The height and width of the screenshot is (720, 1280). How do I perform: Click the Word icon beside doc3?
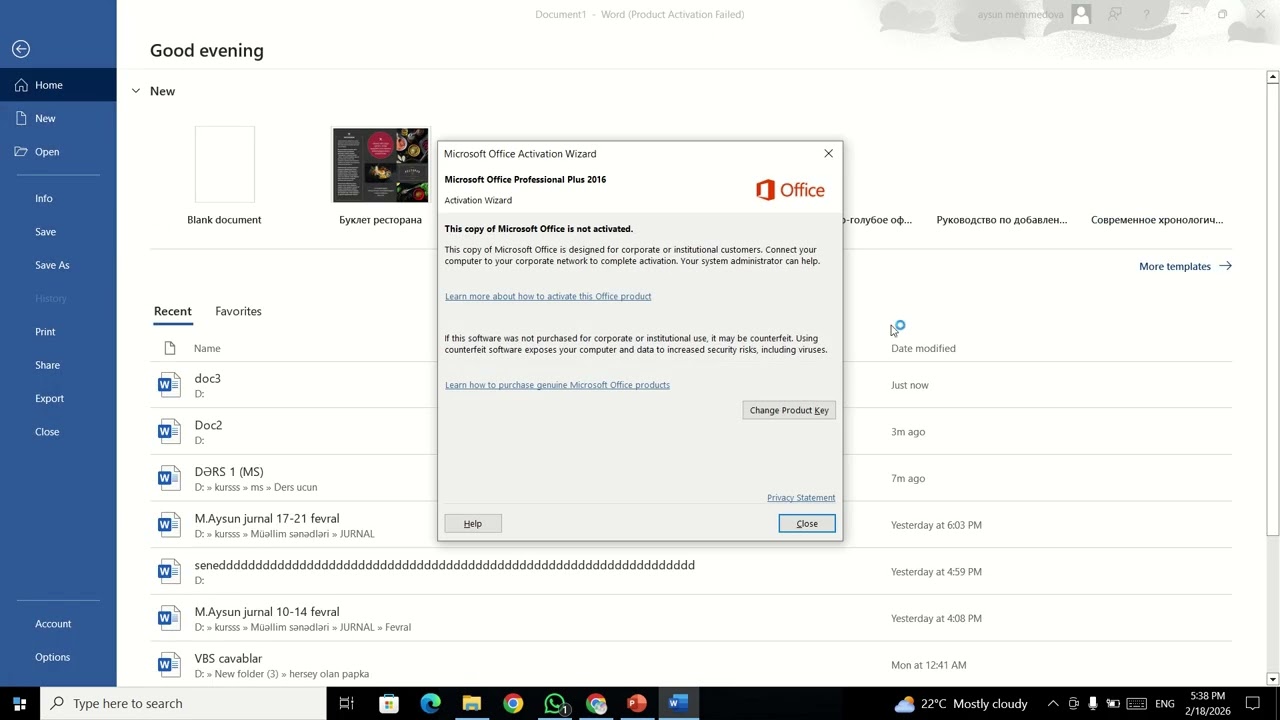click(169, 385)
